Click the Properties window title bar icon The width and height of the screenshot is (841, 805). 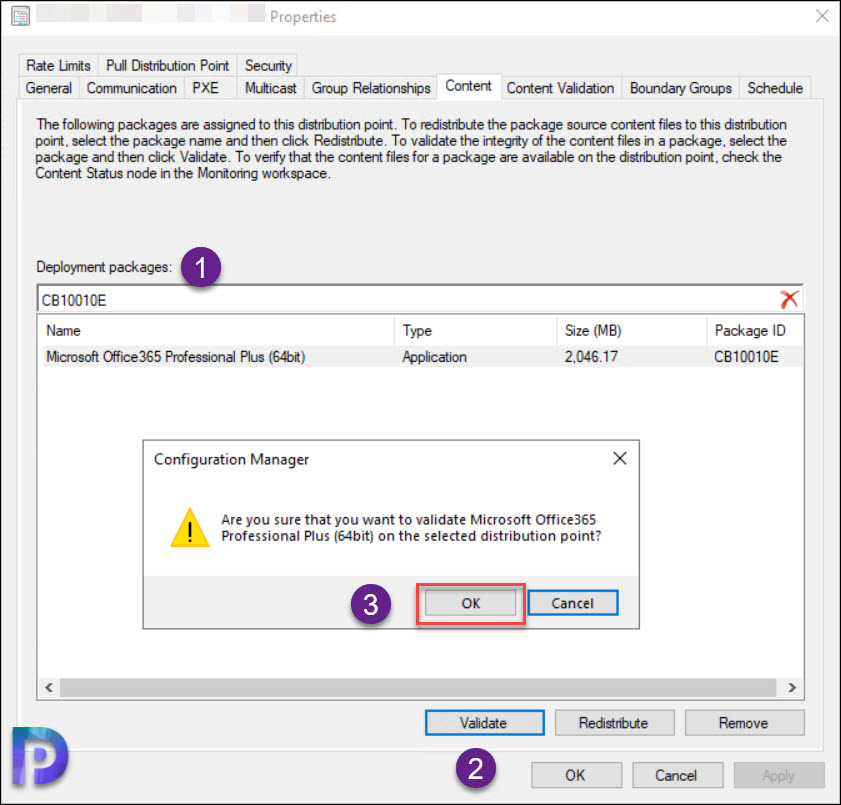(20, 16)
